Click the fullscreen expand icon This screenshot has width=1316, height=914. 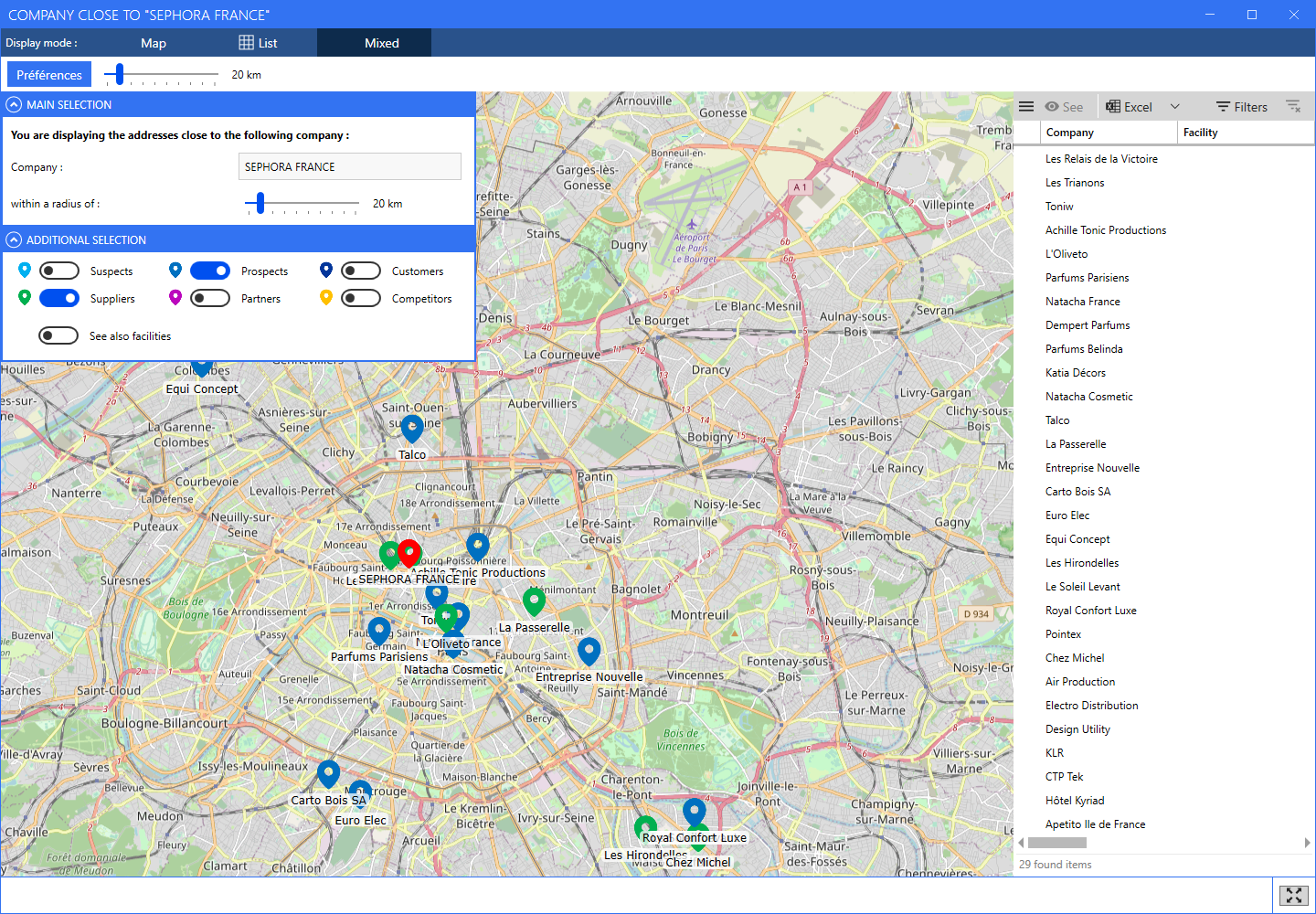(1293, 896)
